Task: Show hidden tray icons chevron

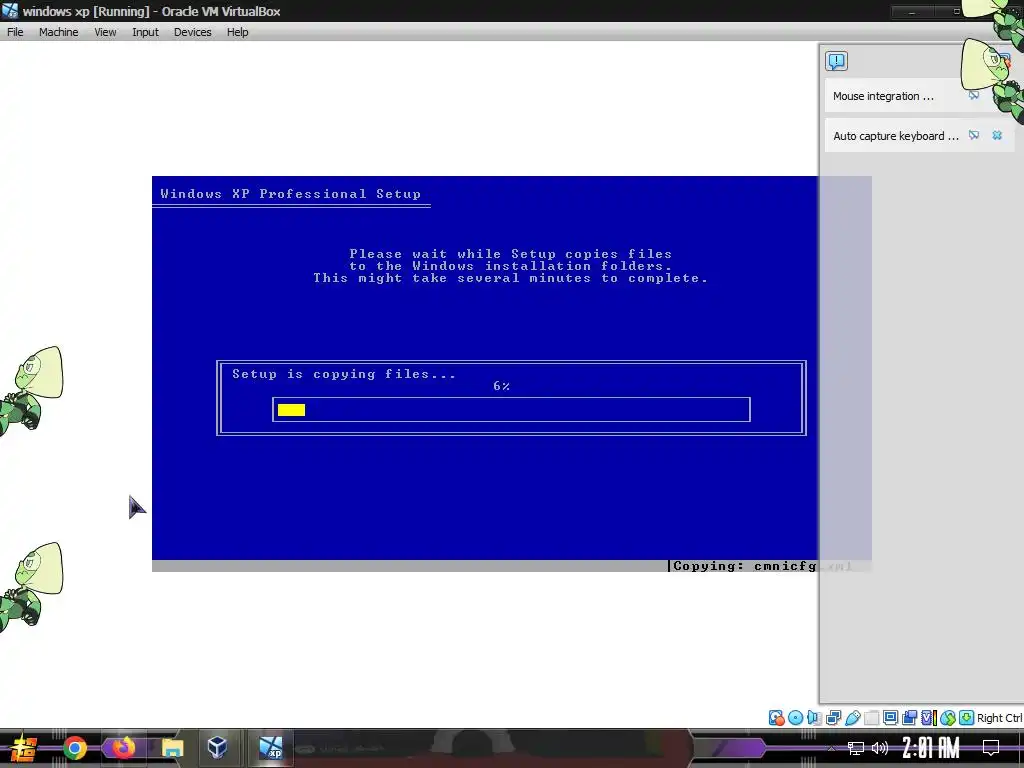Action: 831,748
